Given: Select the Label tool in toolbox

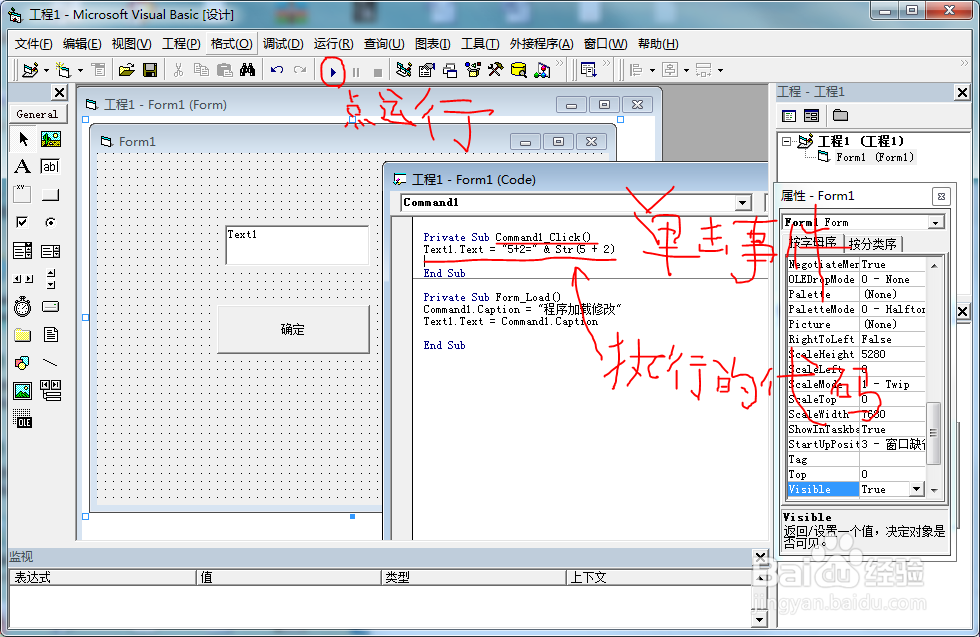Looking at the screenshot, I should pyautogui.click(x=23, y=166).
